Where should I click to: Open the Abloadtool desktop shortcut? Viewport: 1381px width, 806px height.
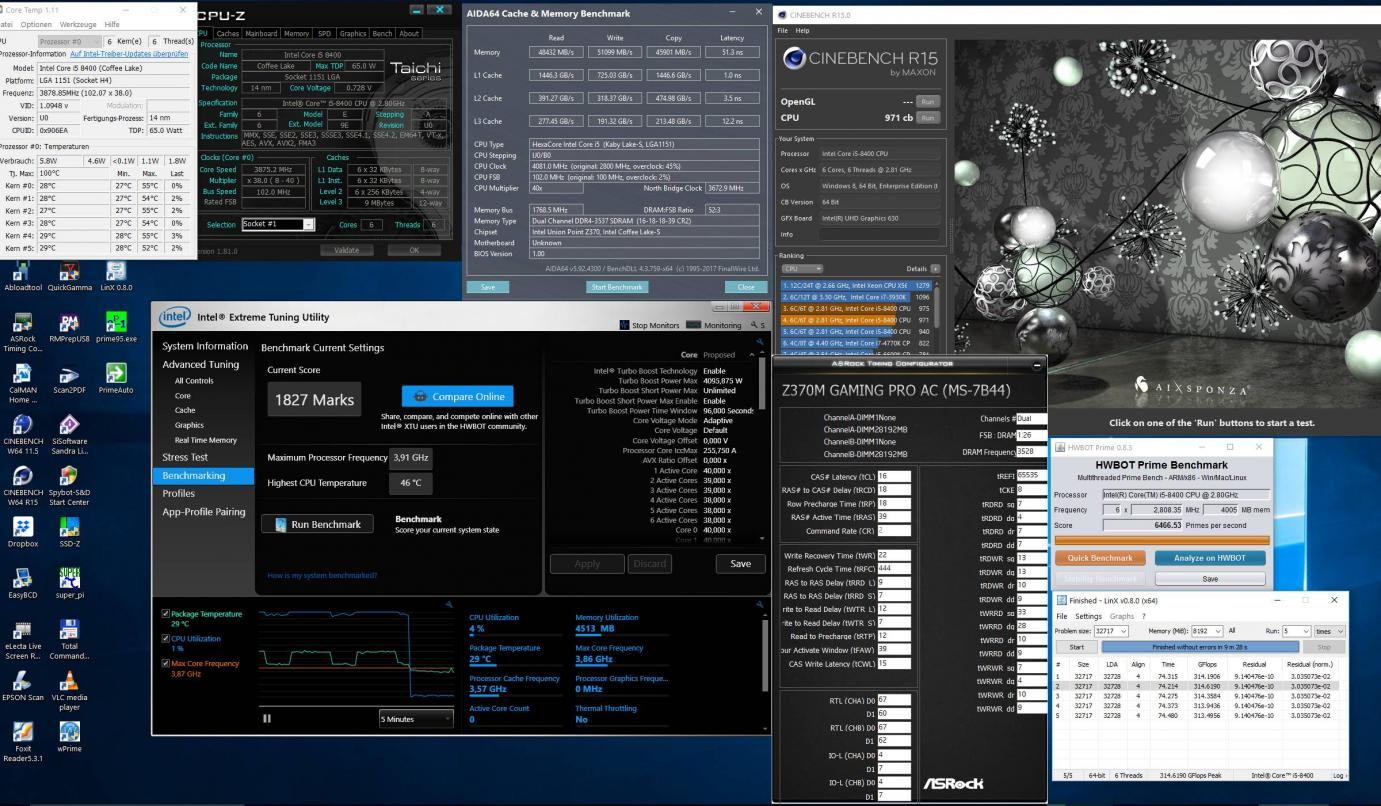23,275
